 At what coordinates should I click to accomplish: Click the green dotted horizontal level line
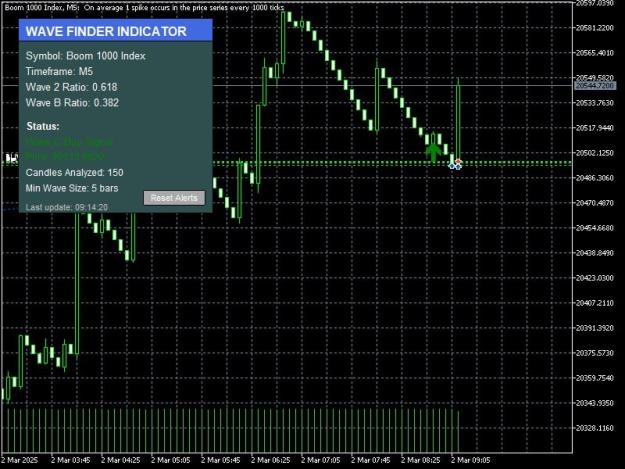[x=392, y=163]
